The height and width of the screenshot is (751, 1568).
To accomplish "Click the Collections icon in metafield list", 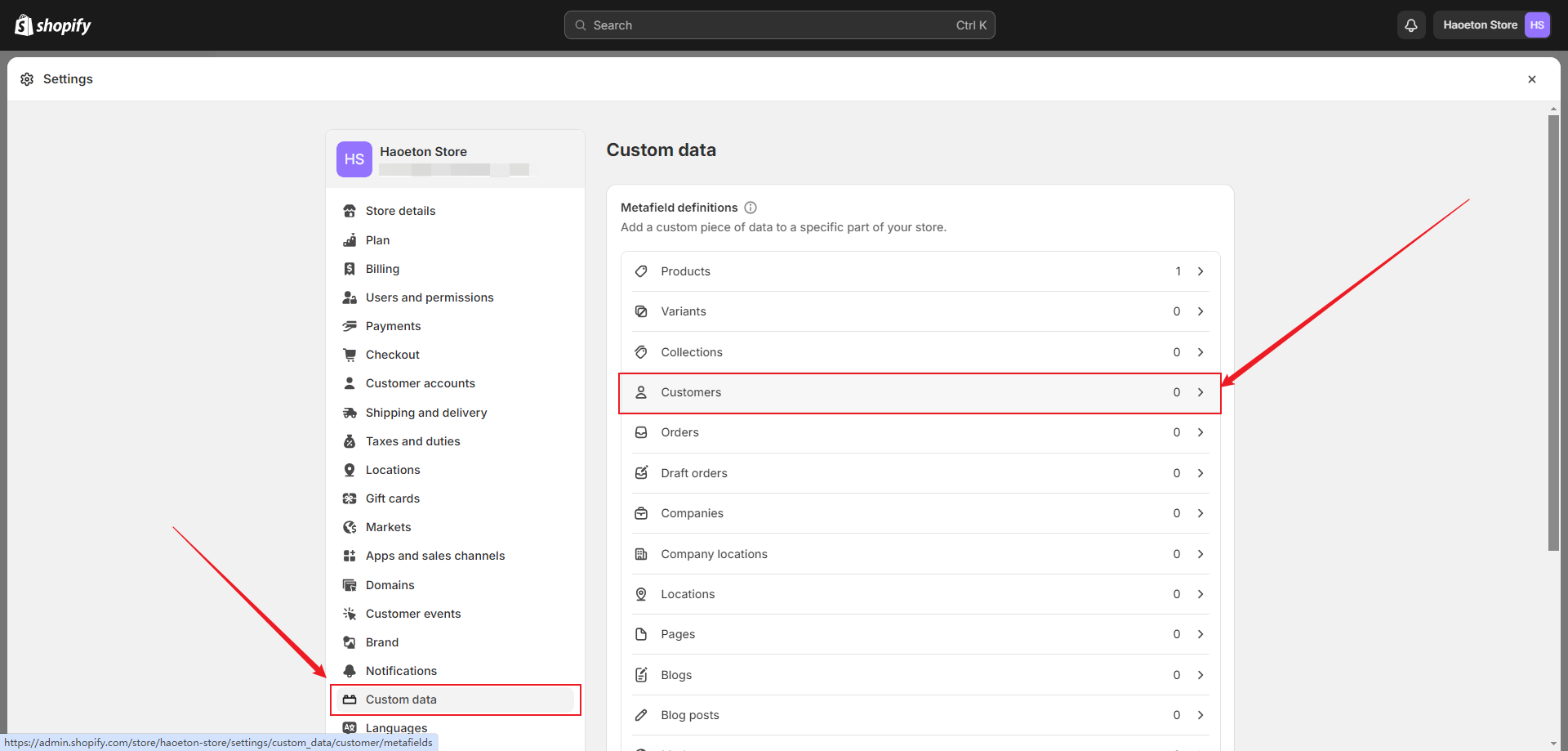I will [x=641, y=352].
